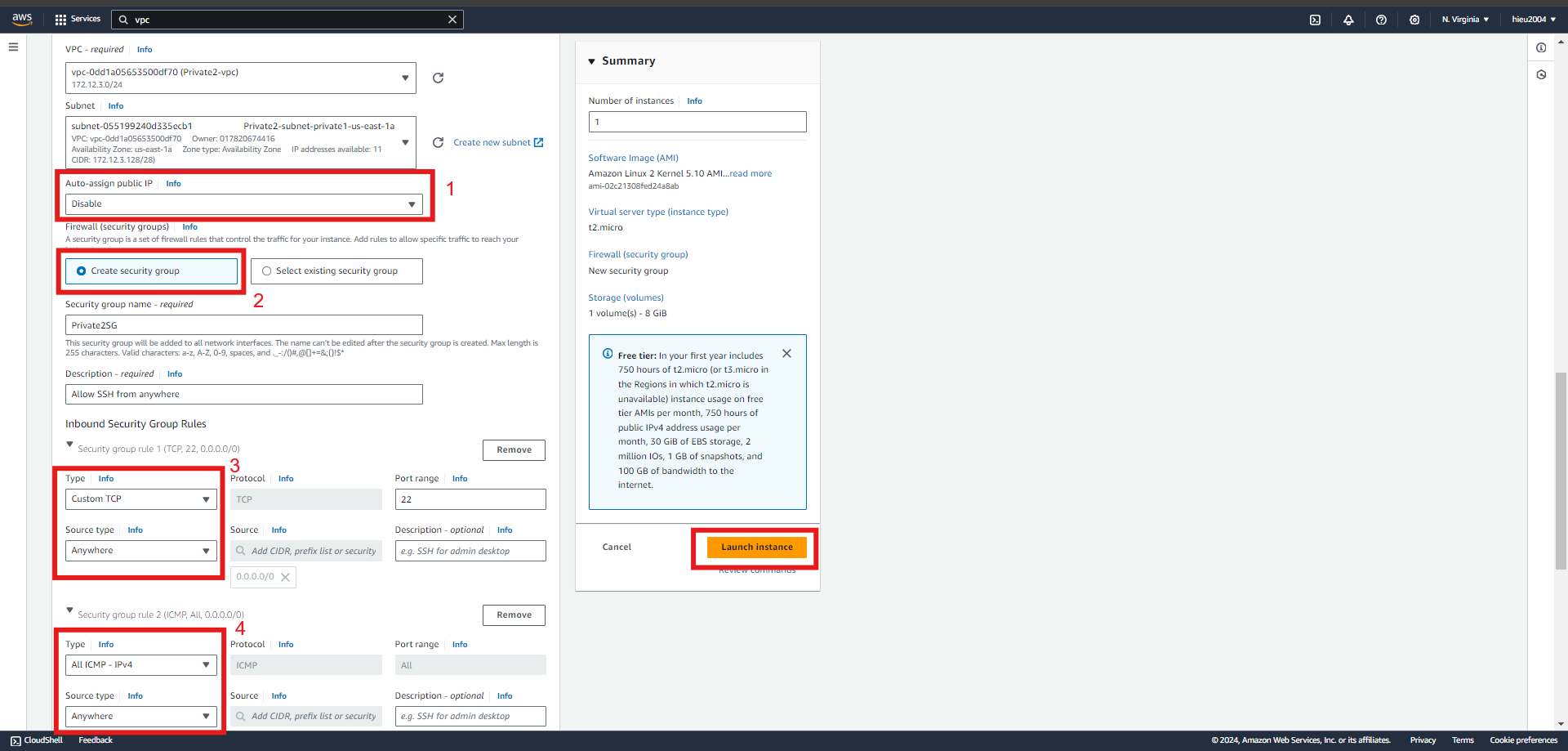Refresh the VPC list
Screen dimensions: 1568x751
(x=438, y=78)
